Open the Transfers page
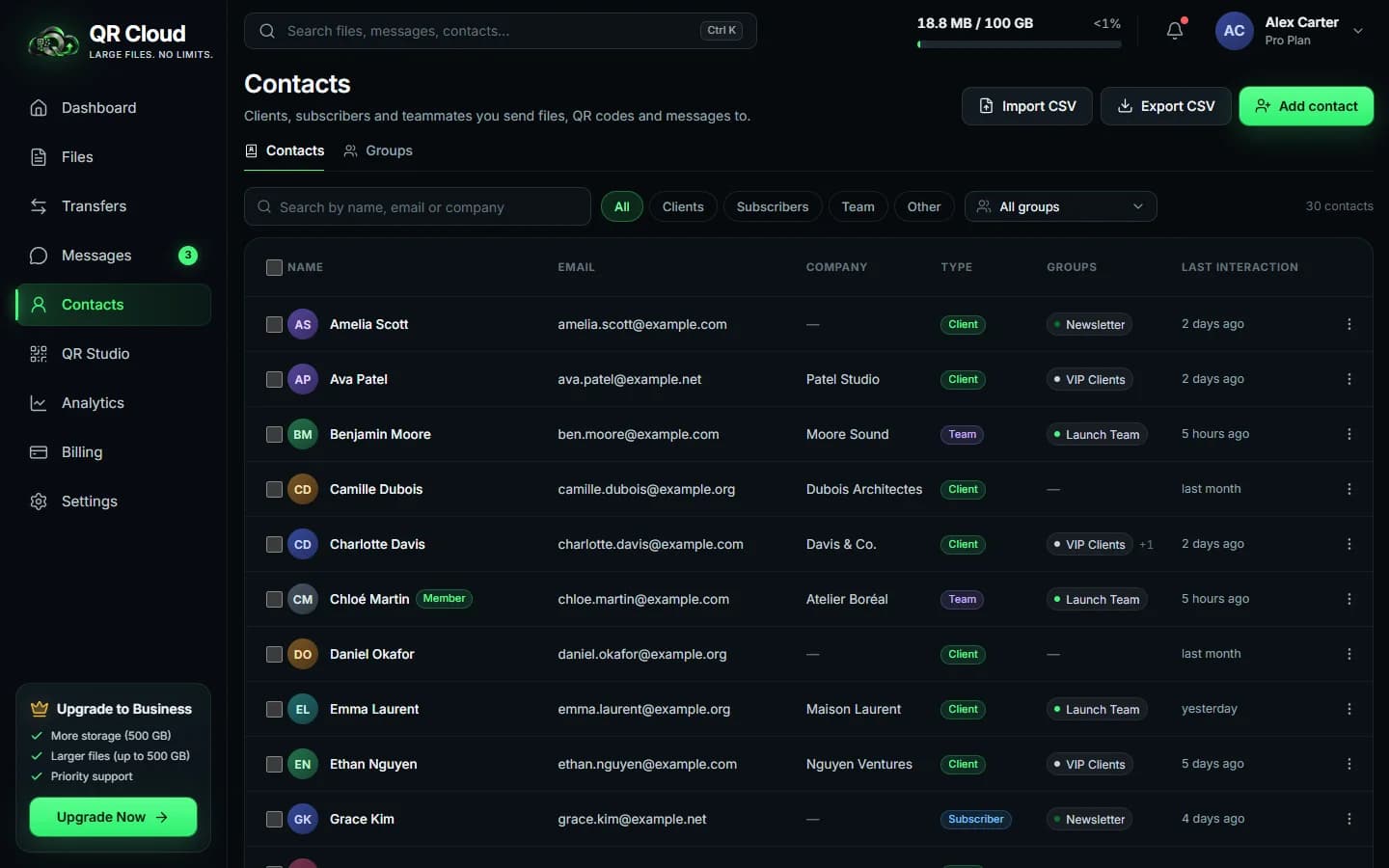This screenshot has width=1389, height=868. [113, 206]
